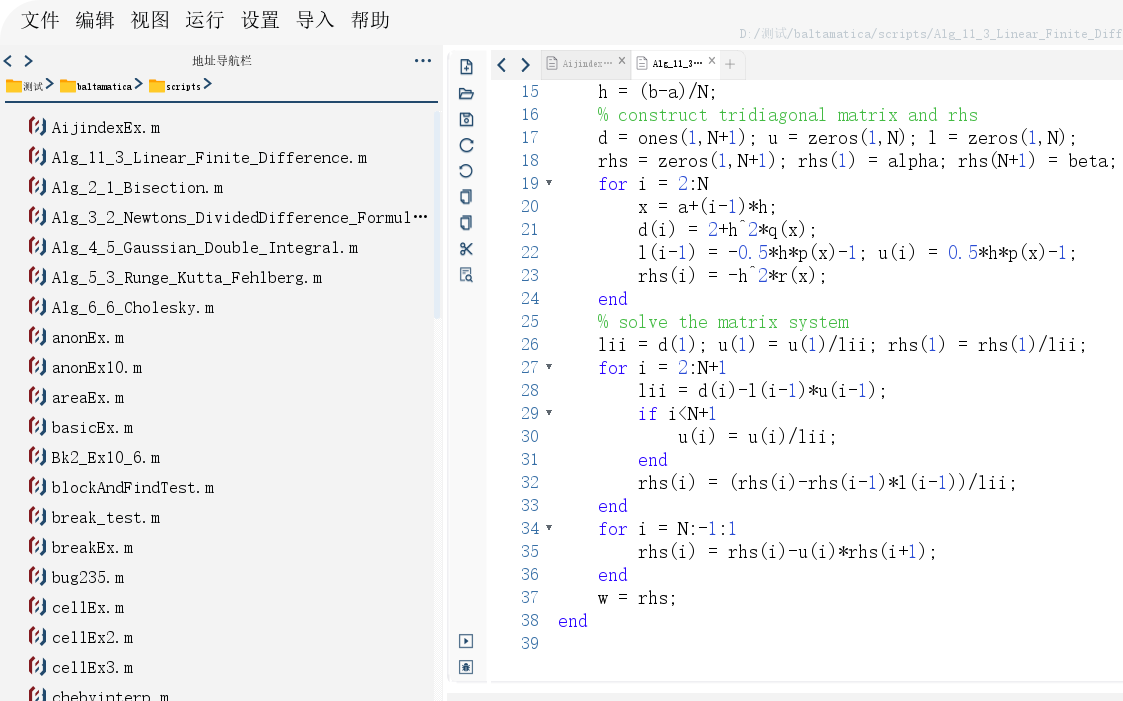
Task: Navigate forward in the address navigator
Action: coord(29,61)
